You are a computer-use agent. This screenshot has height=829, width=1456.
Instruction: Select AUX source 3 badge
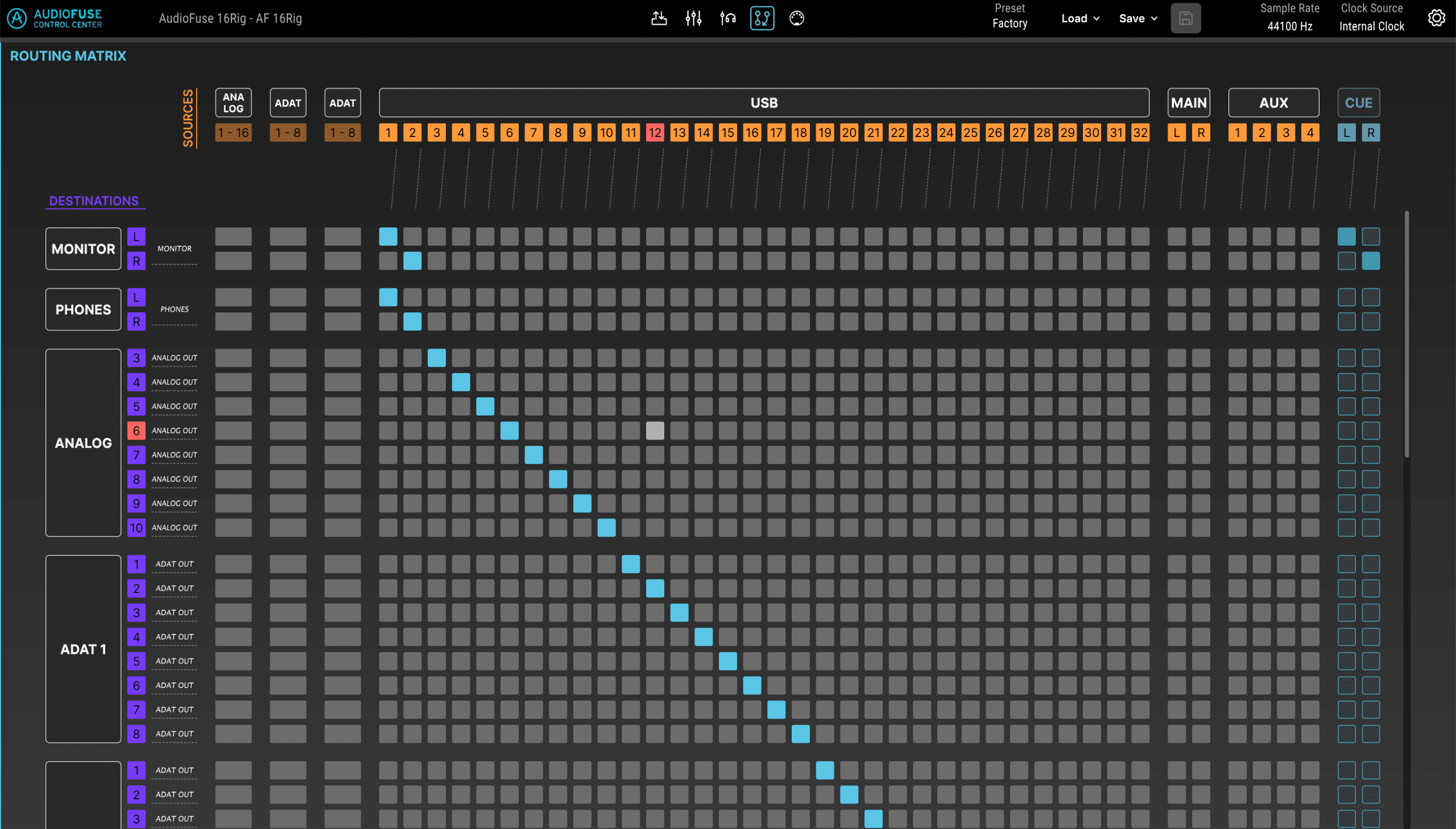point(1286,132)
